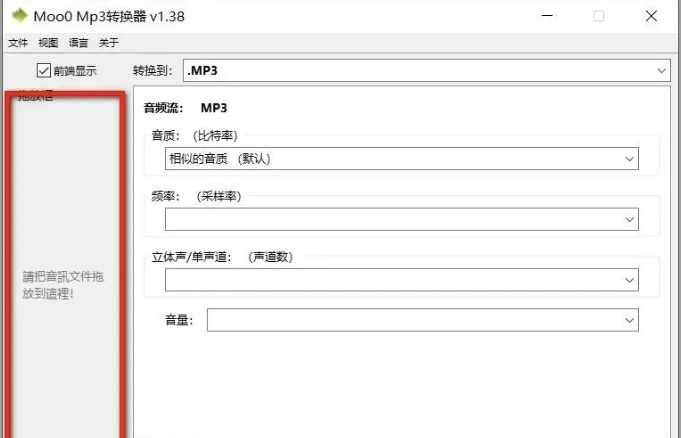The image size is (681, 438).
Task: Open the 关于 menu
Action: click(109, 43)
